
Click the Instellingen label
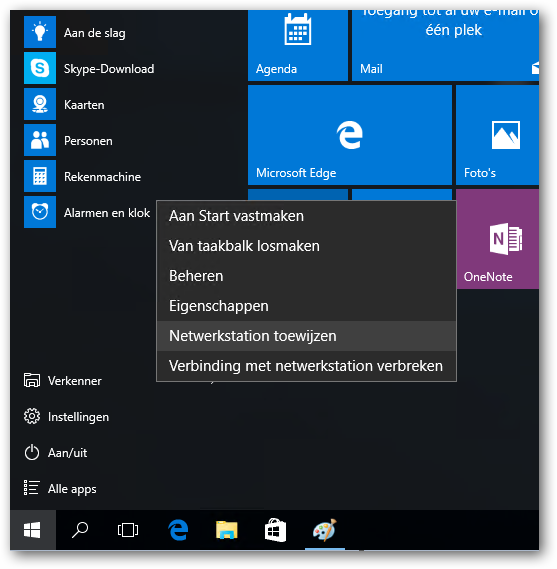click(78, 417)
